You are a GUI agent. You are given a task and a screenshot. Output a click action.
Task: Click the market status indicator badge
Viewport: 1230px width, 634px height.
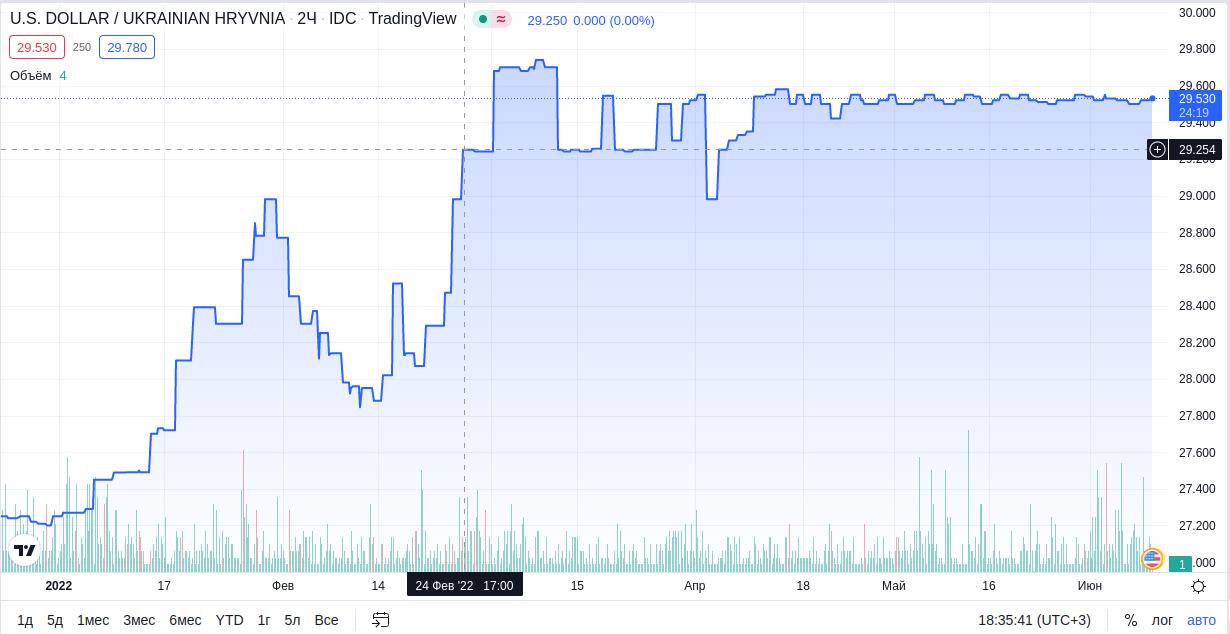(491, 19)
